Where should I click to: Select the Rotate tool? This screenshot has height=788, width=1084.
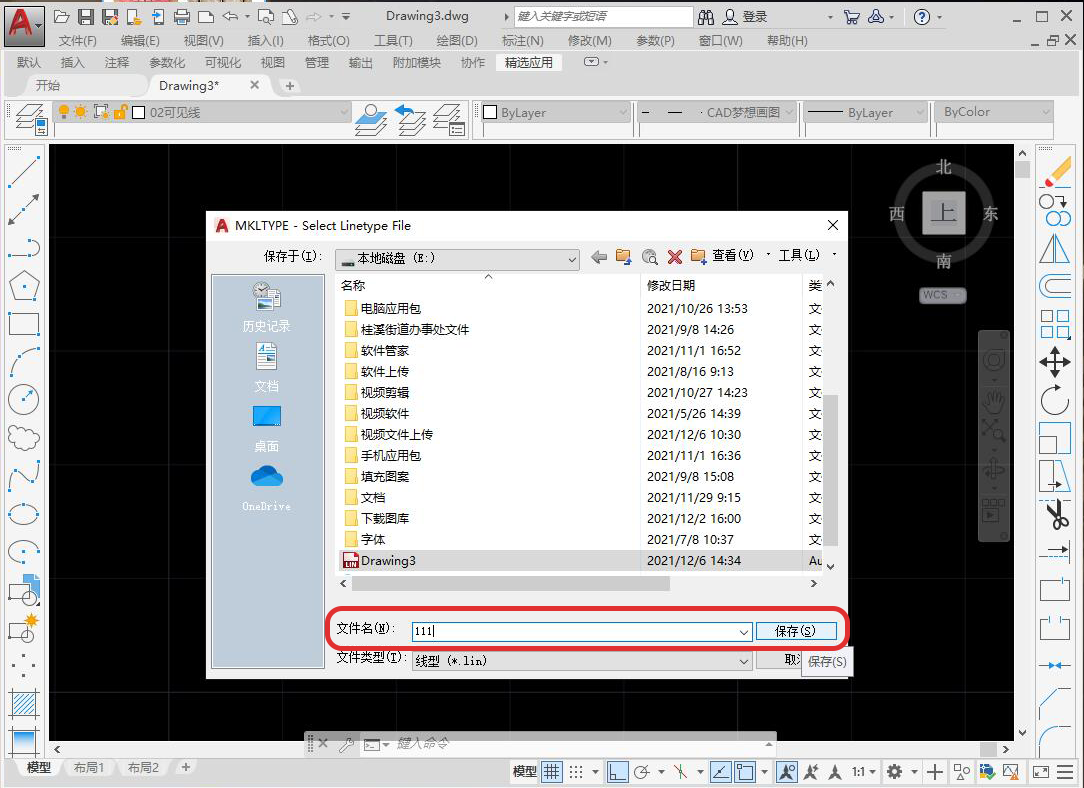click(x=1055, y=400)
